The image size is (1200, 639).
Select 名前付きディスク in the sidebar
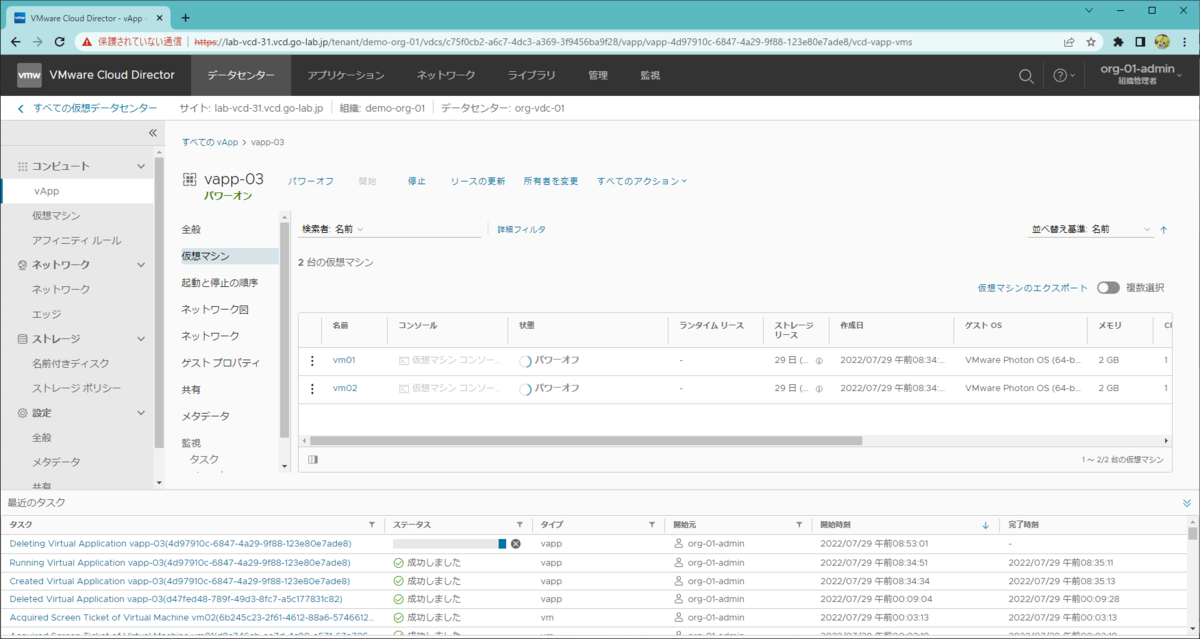(71, 363)
